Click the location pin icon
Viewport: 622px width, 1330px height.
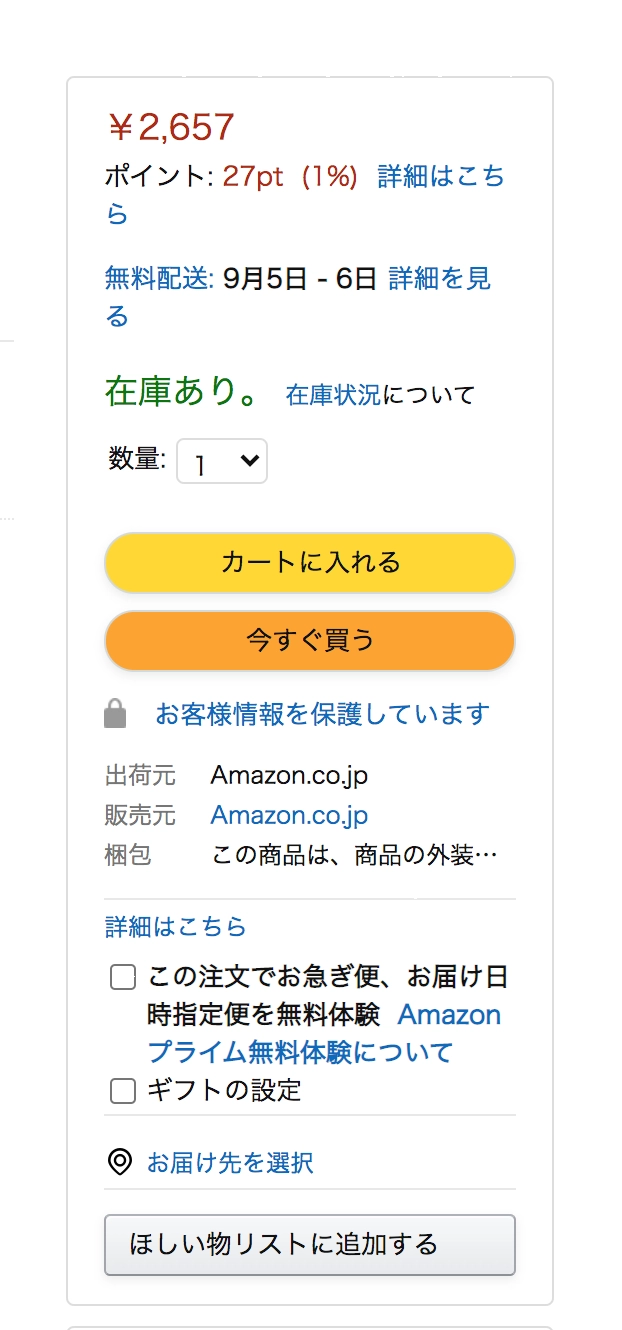pos(120,1162)
